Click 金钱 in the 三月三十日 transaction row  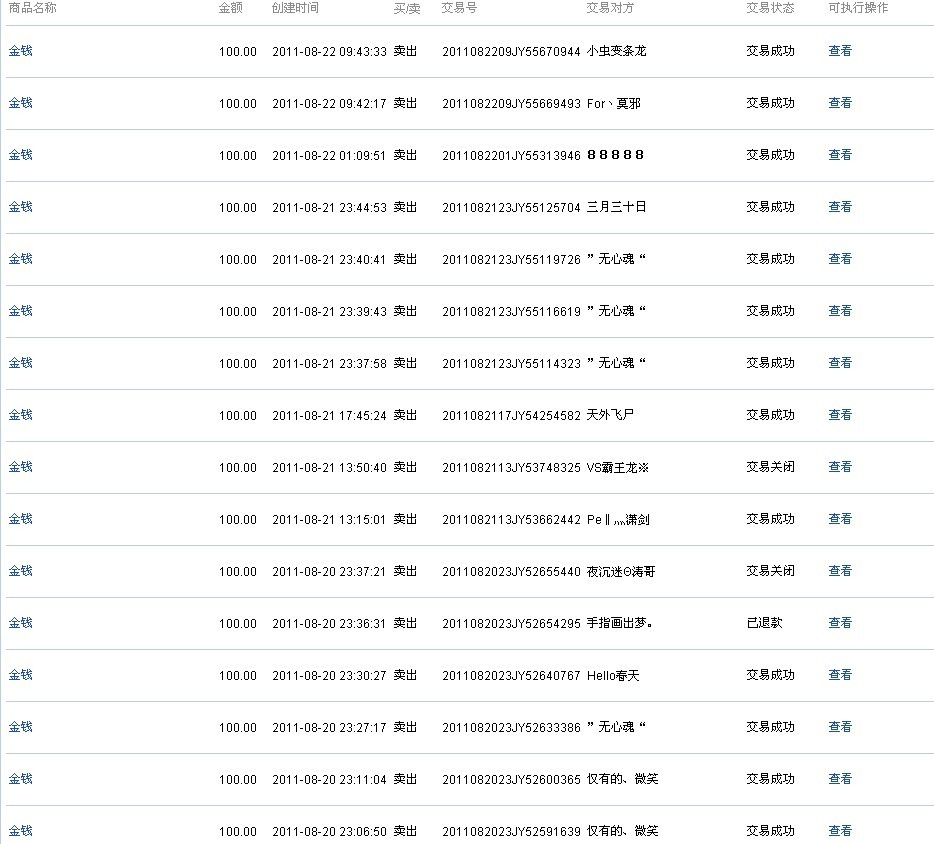click(20, 207)
